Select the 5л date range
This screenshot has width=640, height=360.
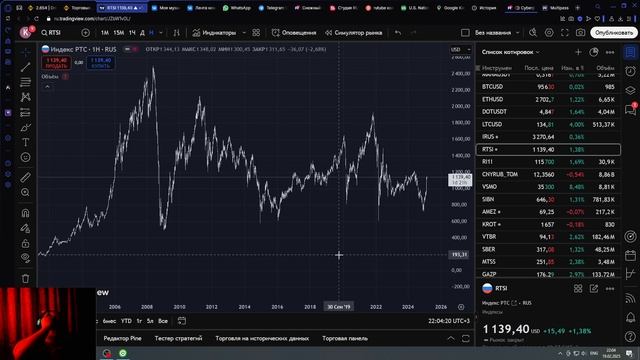point(150,321)
